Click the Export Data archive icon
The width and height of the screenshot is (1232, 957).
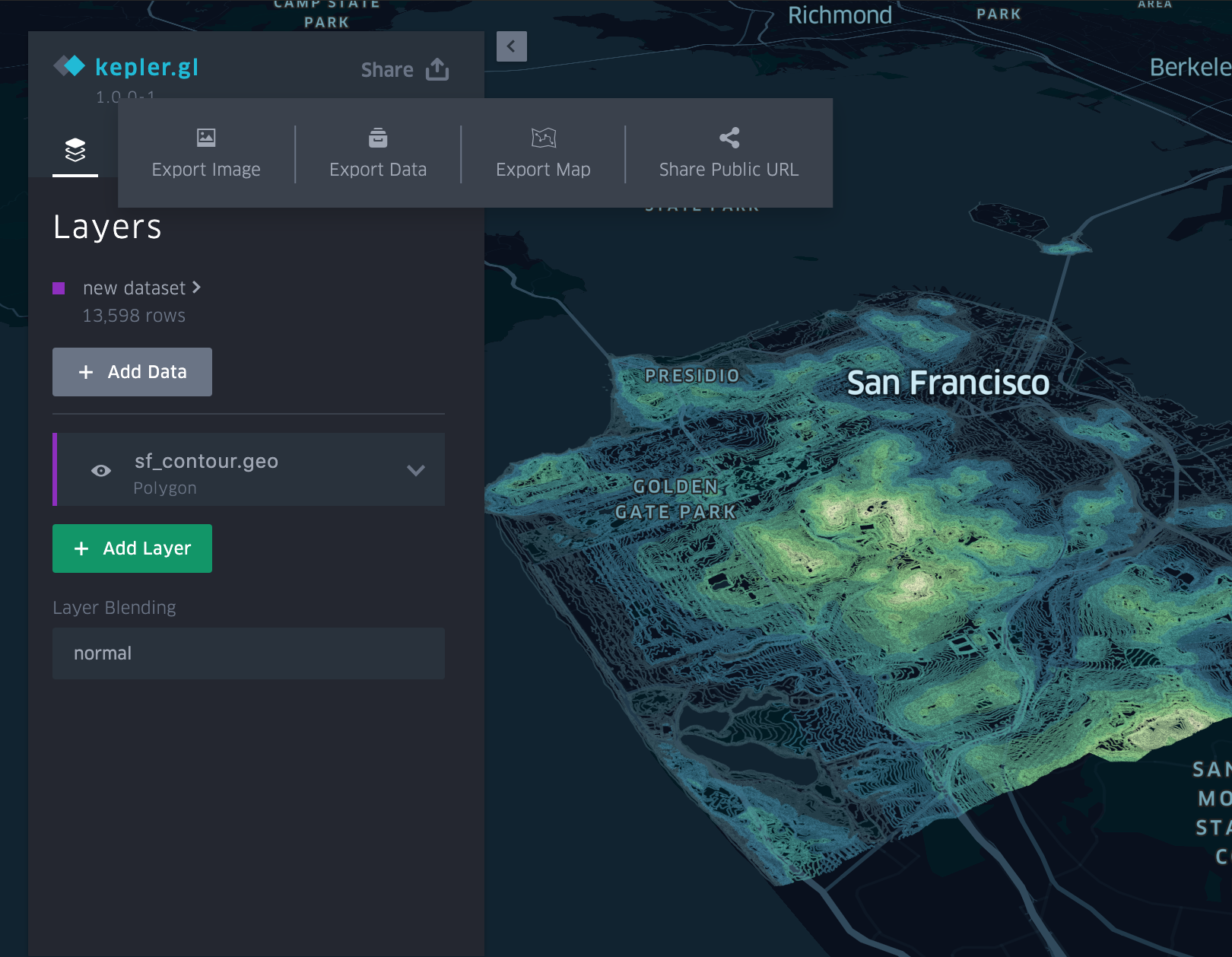pos(378,138)
